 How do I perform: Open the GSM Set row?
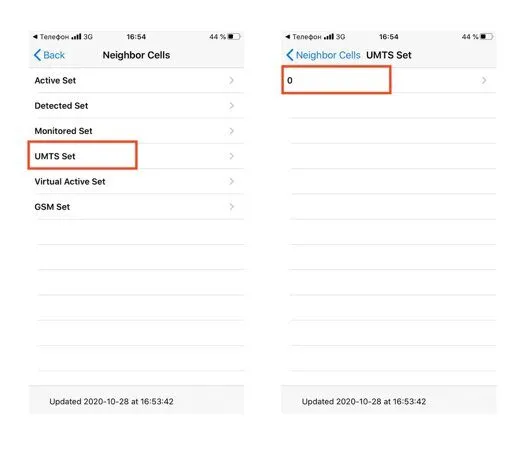pyautogui.click(x=136, y=207)
